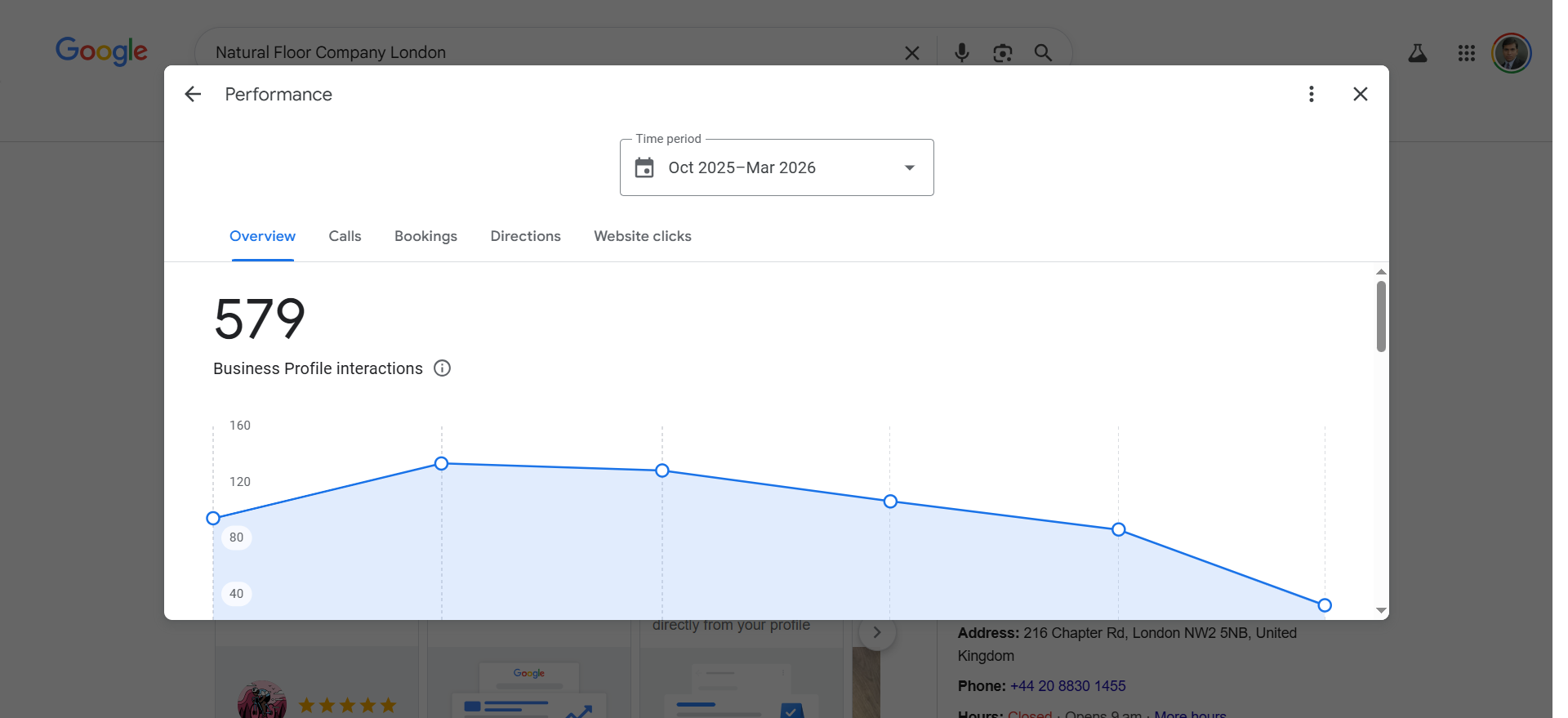
Task: Open the Oct 2025–Mar 2026 time period selector
Action: 777,167
